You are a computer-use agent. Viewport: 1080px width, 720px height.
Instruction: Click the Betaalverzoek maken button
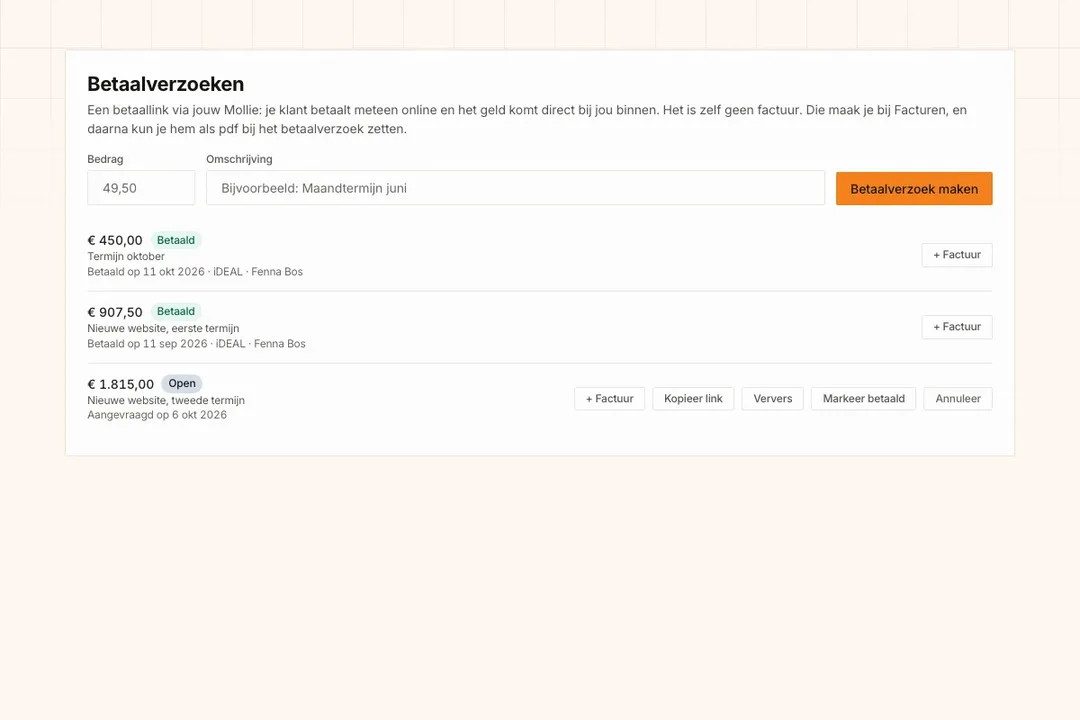pyautogui.click(x=914, y=189)
